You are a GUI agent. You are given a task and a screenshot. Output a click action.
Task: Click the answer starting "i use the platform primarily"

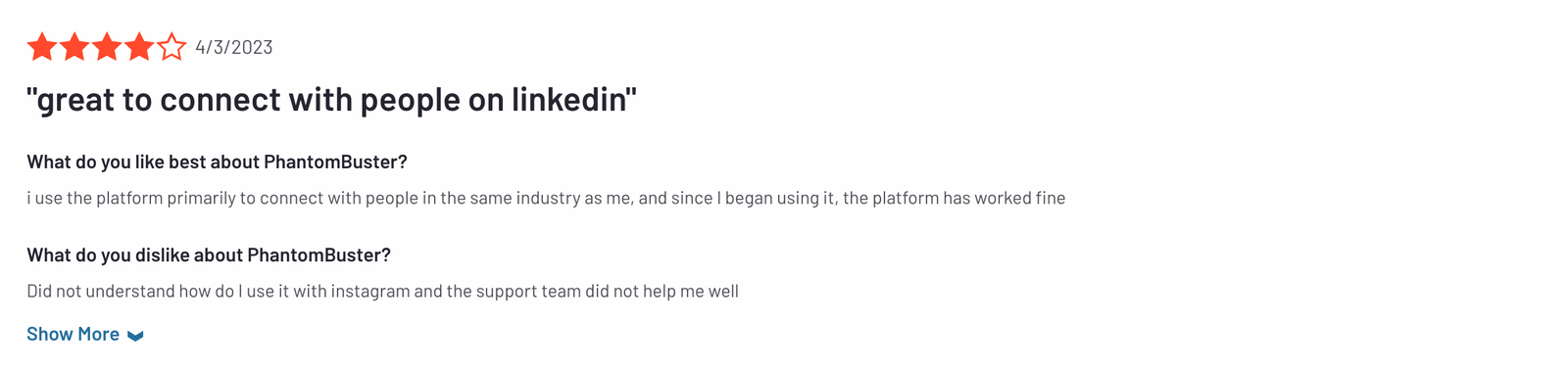(x=546, y=198)
